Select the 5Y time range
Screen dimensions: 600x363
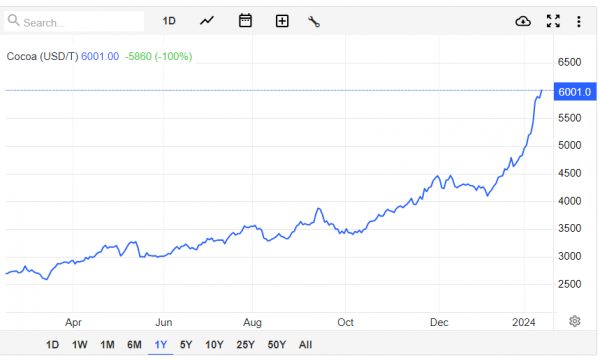(x=186, y=345)
